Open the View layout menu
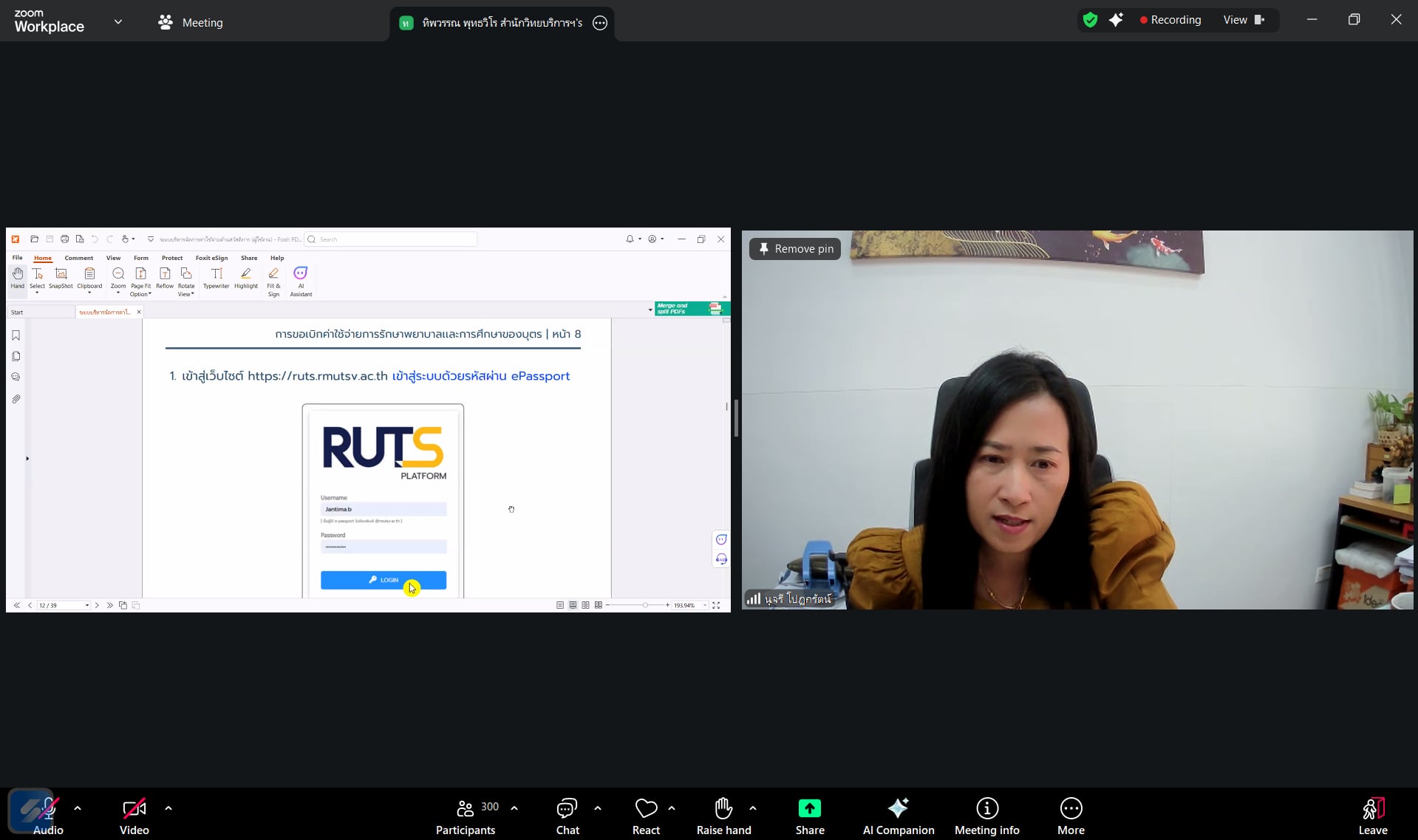This screenshot has height=840, width=1418. (1244, 20)
